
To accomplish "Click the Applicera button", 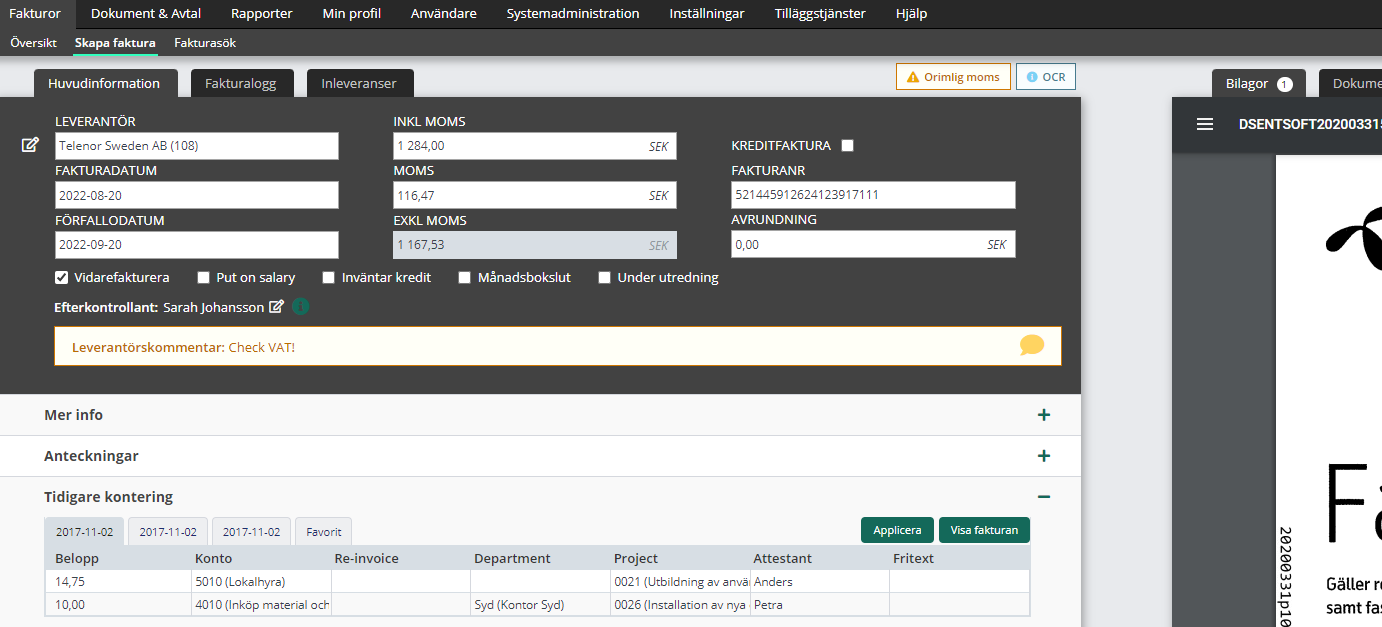I will (x=897, y=530).
